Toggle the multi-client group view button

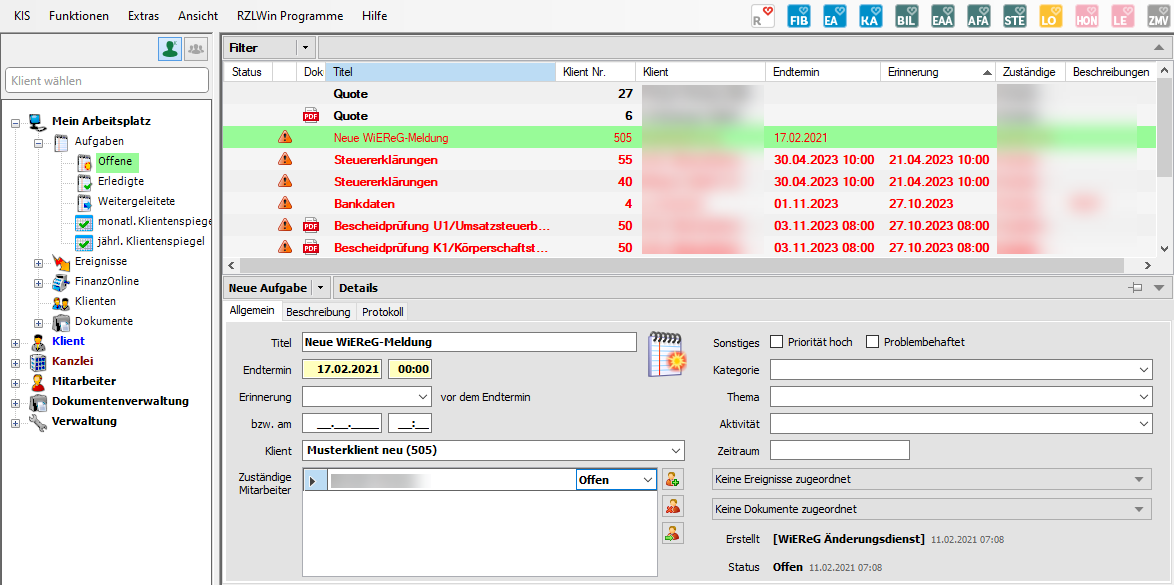(x=195, y=48)
